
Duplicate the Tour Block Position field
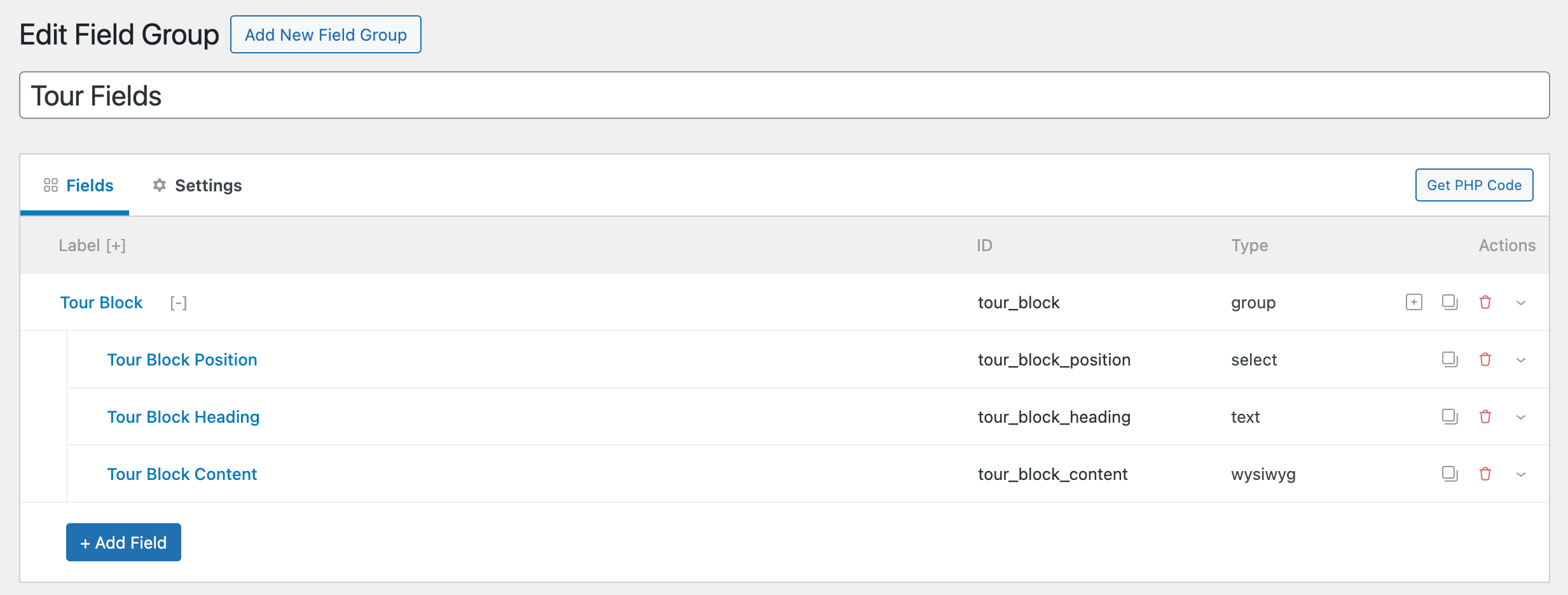(x=1449, y=359)
